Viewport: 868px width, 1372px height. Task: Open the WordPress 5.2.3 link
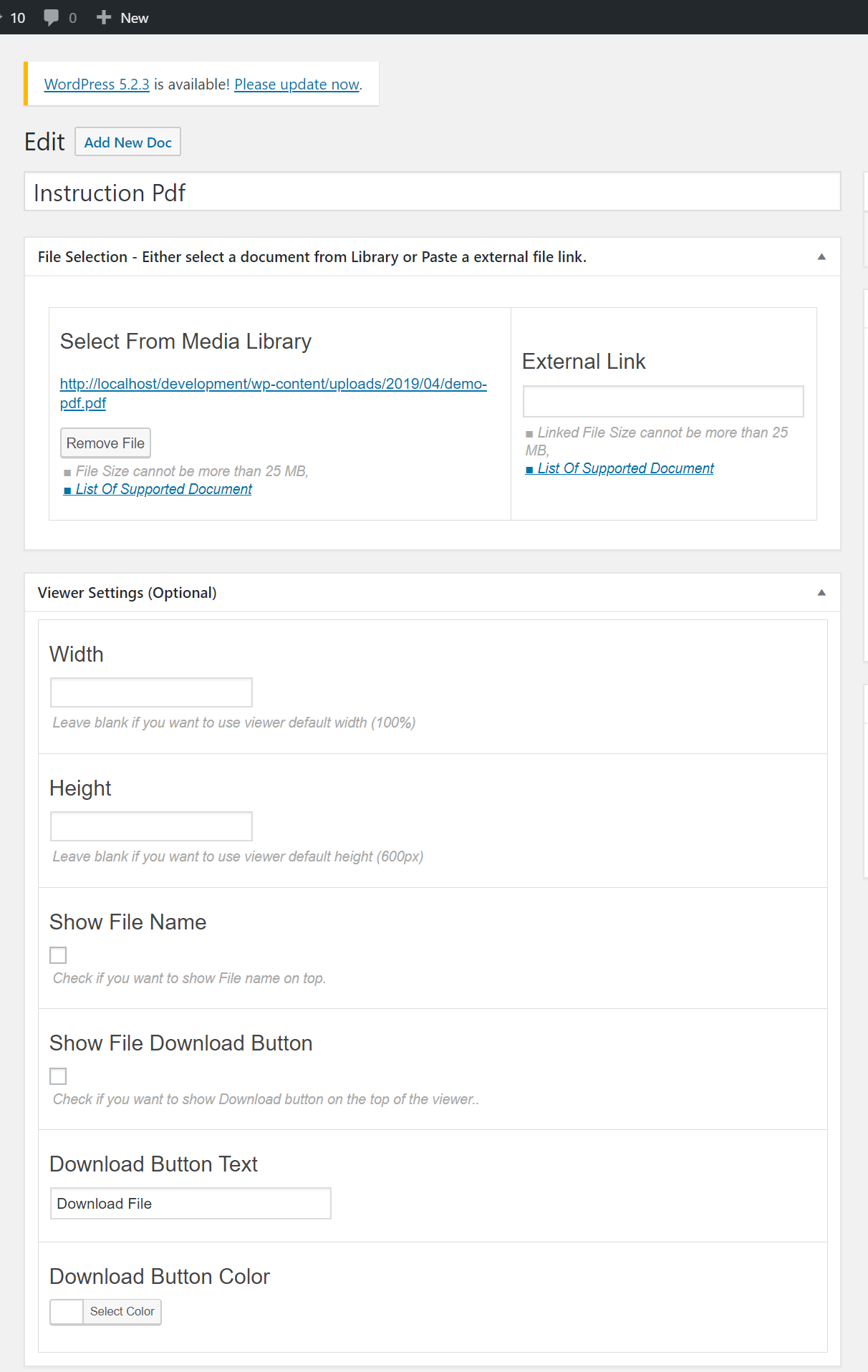(x=97, y=84)
